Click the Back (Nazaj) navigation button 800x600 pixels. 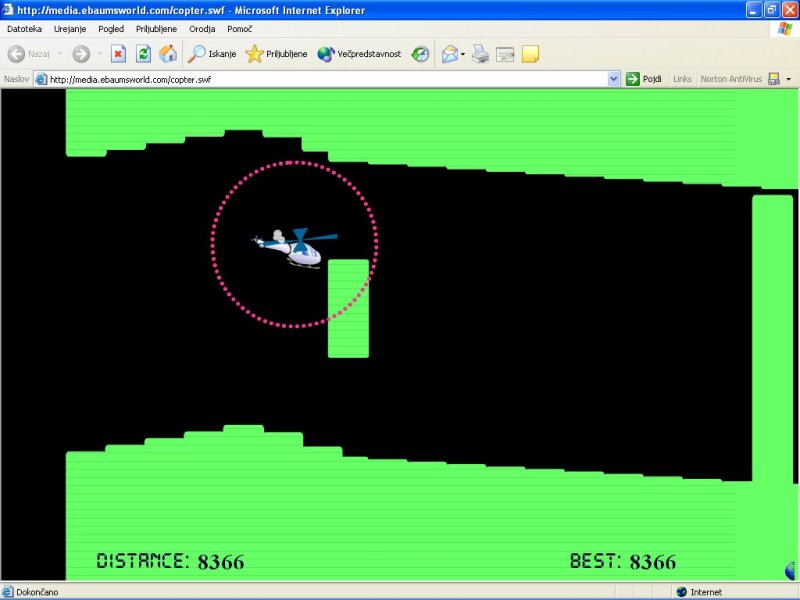[x=28, y=54]
